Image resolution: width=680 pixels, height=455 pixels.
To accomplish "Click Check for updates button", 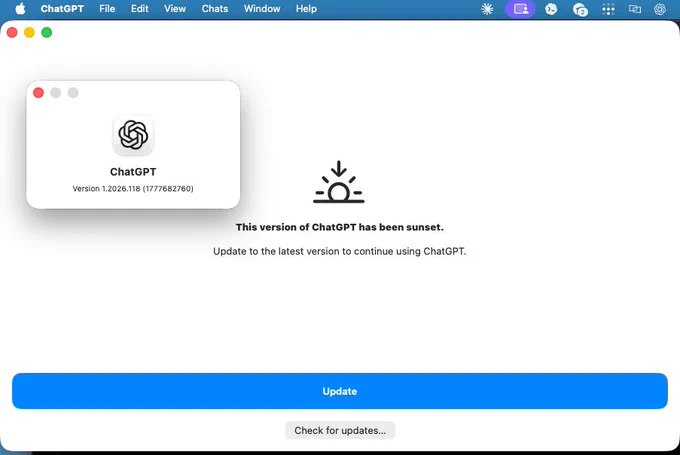I will (x=340, y=430).
